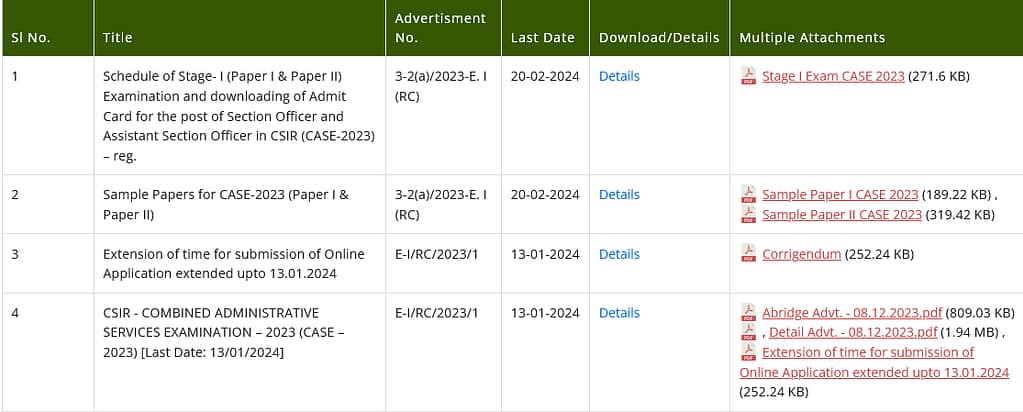Open Details for Extension of time row
Image resolution: width=1023 pixels, height=412 pixels.
[619, 254]
